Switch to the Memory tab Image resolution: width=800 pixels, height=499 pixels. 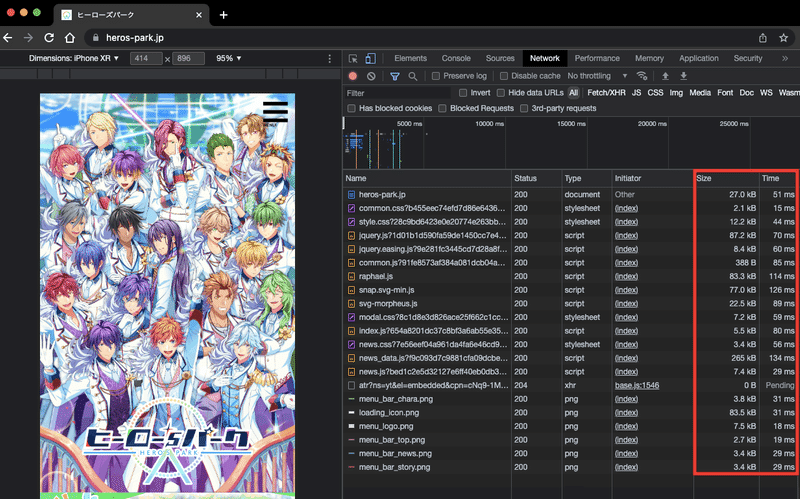[649, 58]
